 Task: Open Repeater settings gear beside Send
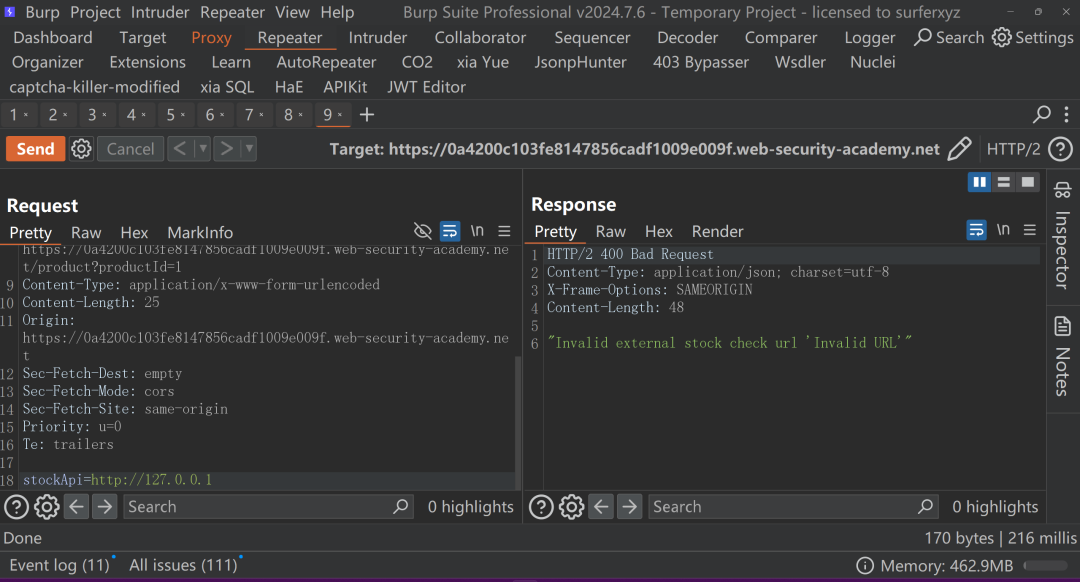tap(81, 149)
